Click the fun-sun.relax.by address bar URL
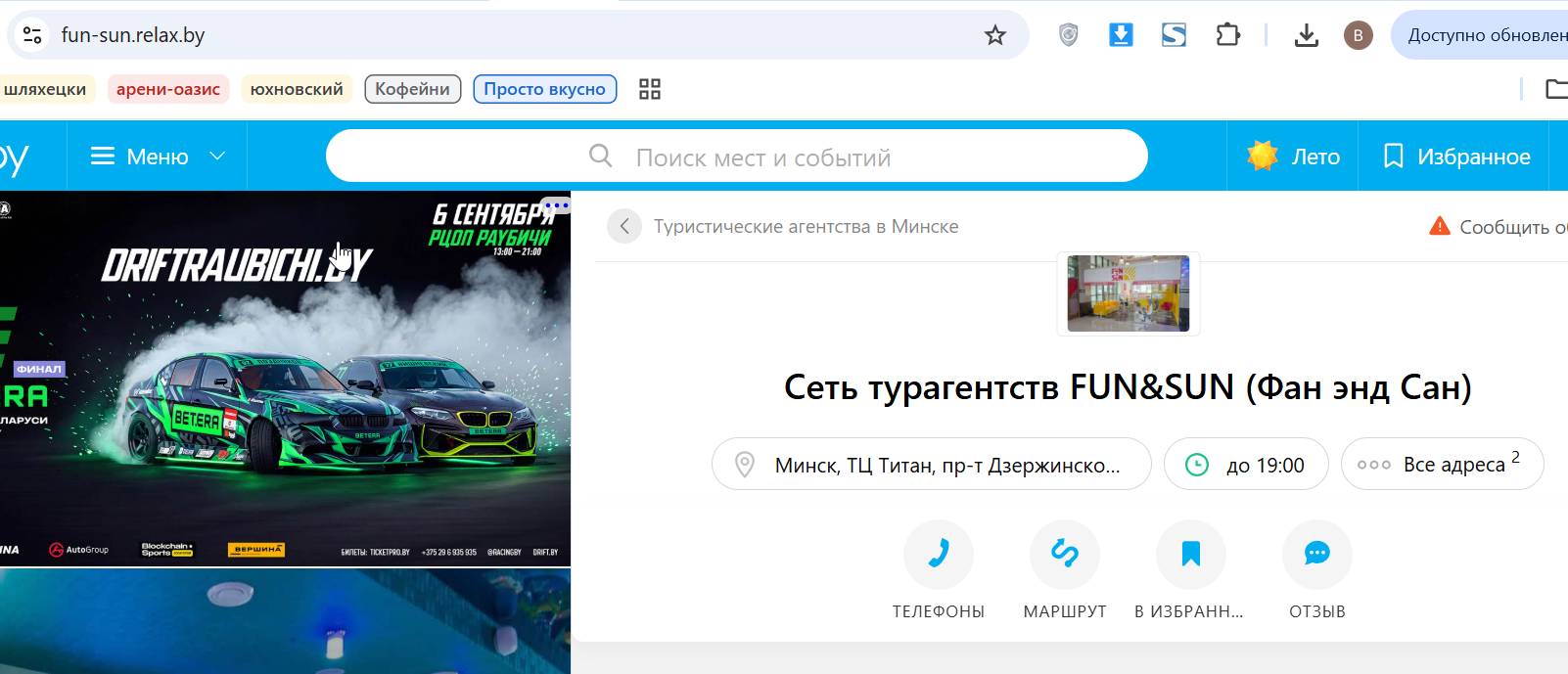This screenshot has width=1568, height=674. pos(133,35)
